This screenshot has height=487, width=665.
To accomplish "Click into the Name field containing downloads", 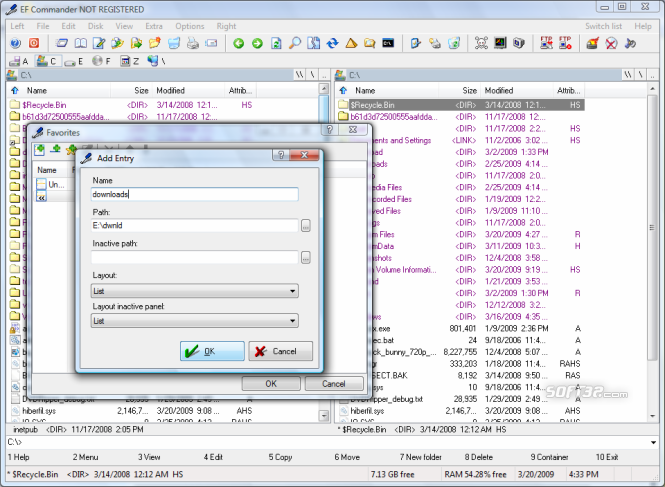I will 195,194.
